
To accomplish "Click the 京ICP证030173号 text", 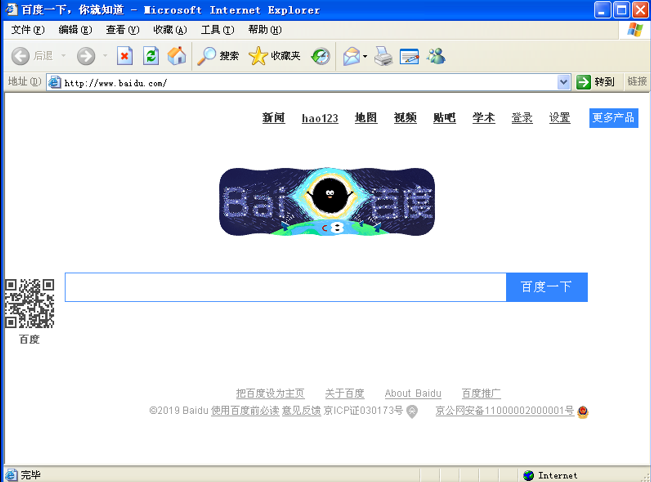I will pyautogui.click(x=363, y=411).
